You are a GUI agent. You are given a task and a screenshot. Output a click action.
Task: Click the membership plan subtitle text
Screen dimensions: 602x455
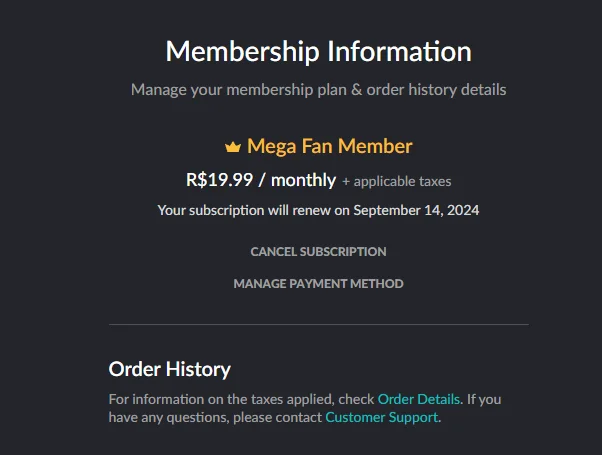coord(318,90)
